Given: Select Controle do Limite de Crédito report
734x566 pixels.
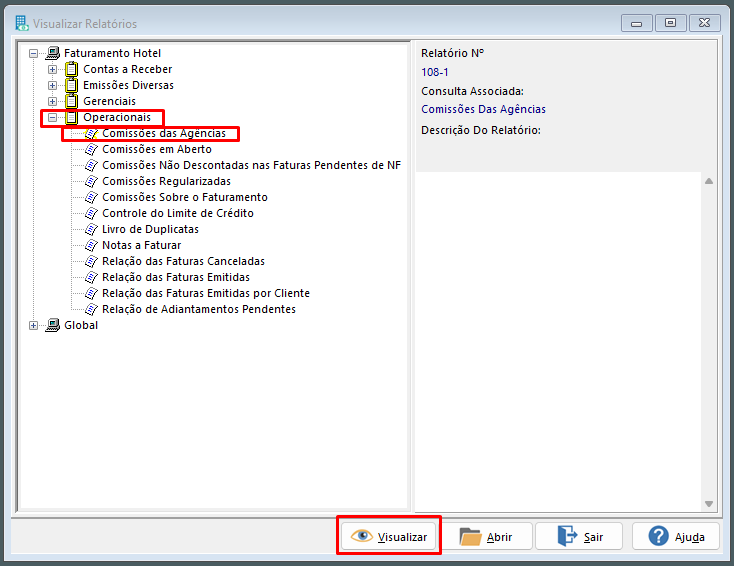Looking at the screenshot, I should 178,213.
